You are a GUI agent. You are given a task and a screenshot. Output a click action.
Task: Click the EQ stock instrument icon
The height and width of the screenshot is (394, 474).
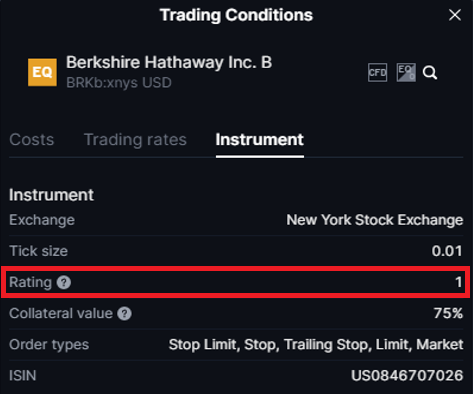click(x=406, y=72)
